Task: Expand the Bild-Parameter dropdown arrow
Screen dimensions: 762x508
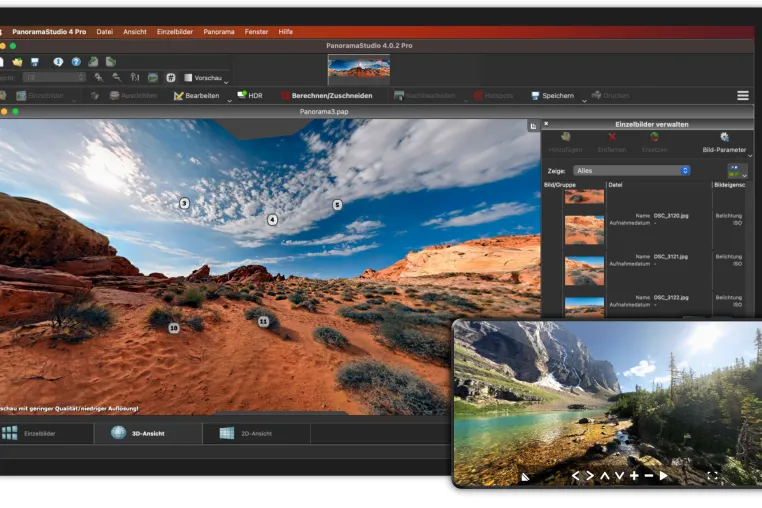Action: pyautogui.click(x=750, y=156)
